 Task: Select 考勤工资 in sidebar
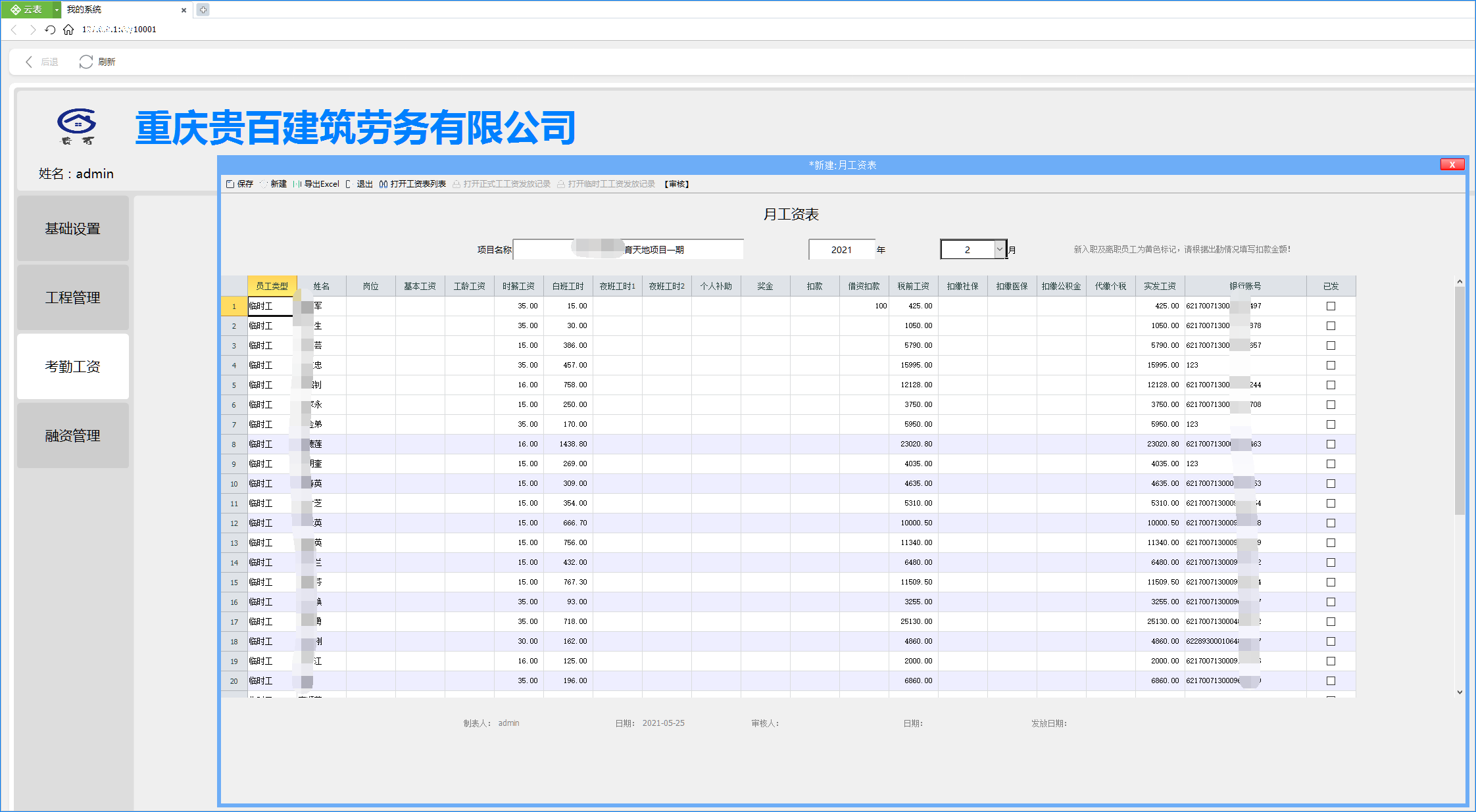[73, 366]
